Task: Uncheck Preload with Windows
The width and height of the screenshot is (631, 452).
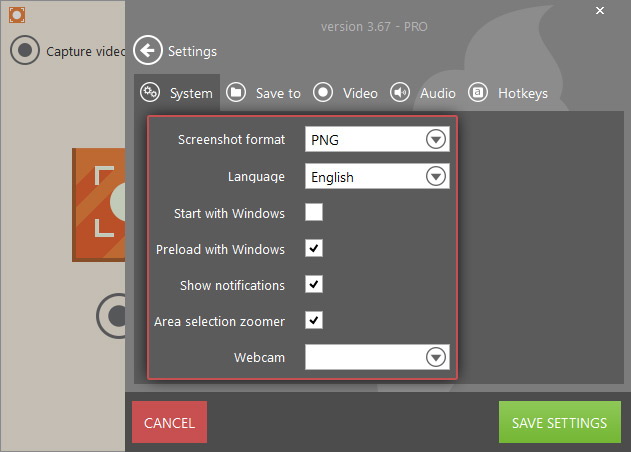Action: pos(314,248)
